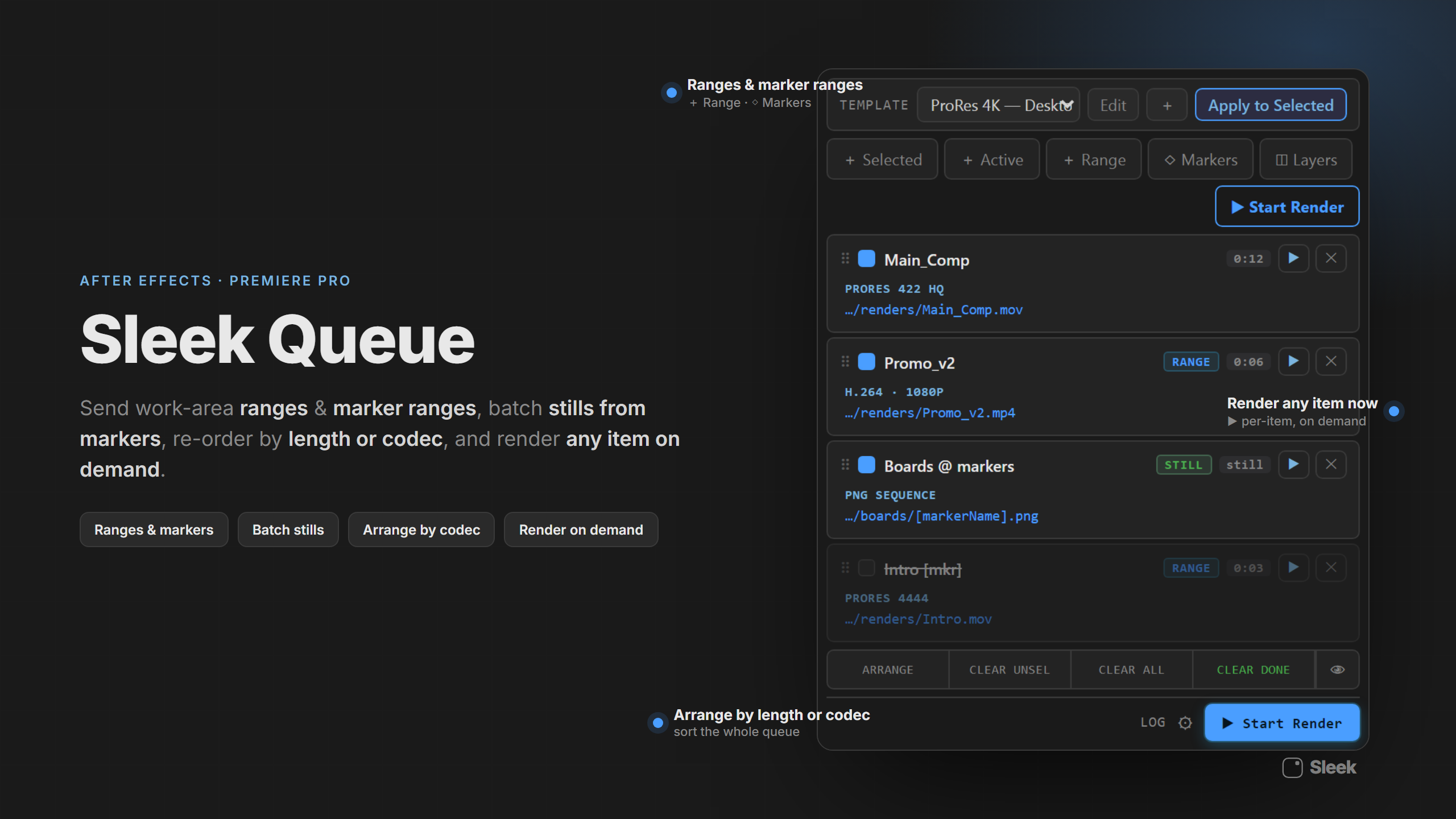Image resolution: width=1456 pixels, height=819 pixels.
Task: Click the STILL badge on Boards item
Action: (x=1184, y=465)
